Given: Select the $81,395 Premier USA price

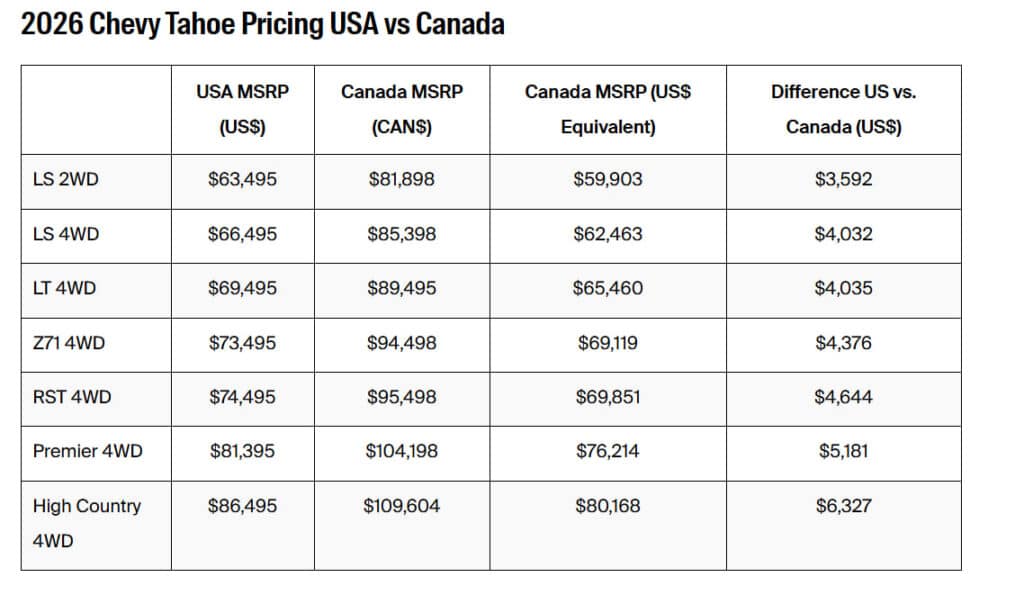Looking at the screenshot, I should click(x=242, y=451).
